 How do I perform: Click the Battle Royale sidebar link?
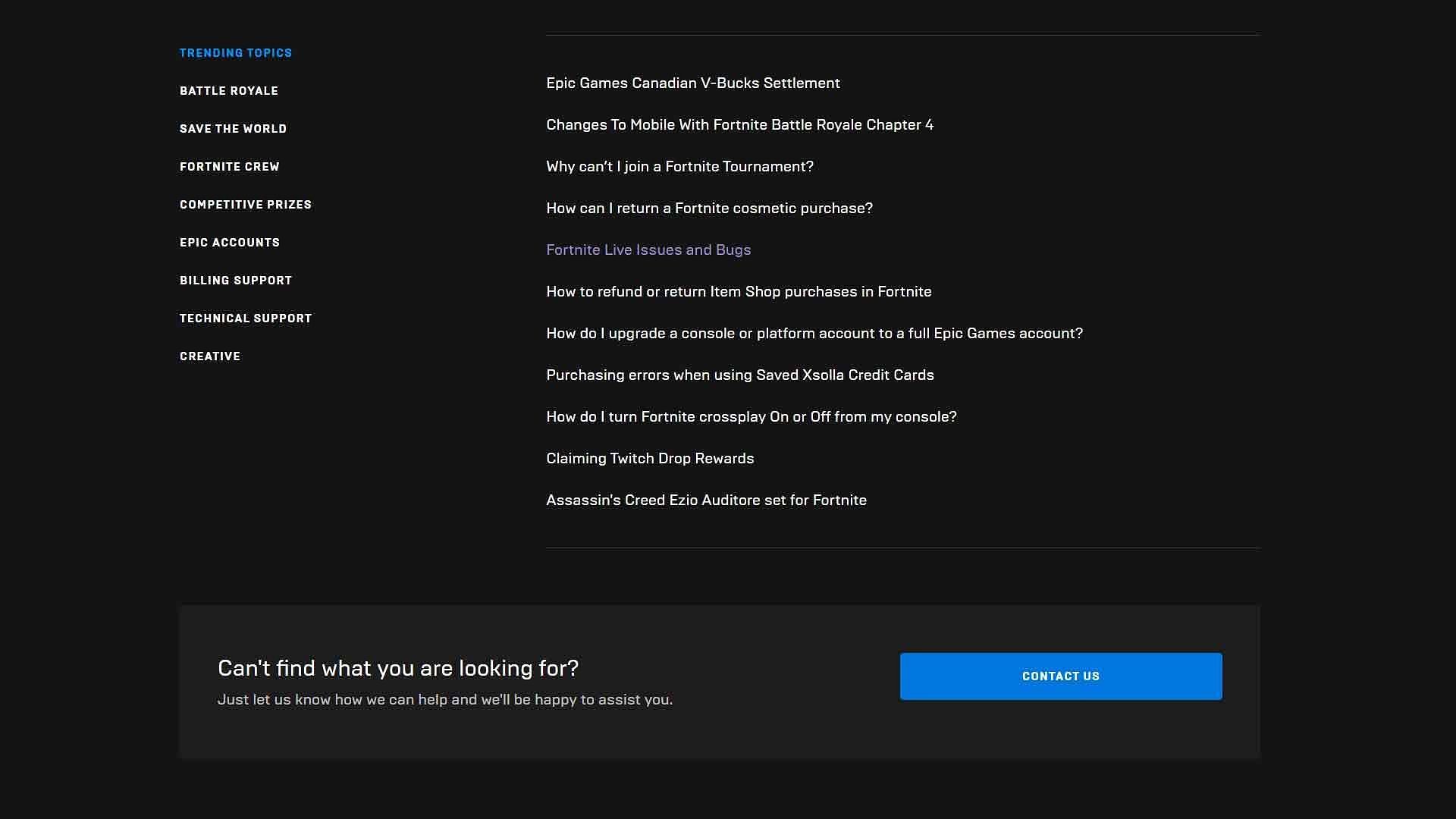point(229,90)
